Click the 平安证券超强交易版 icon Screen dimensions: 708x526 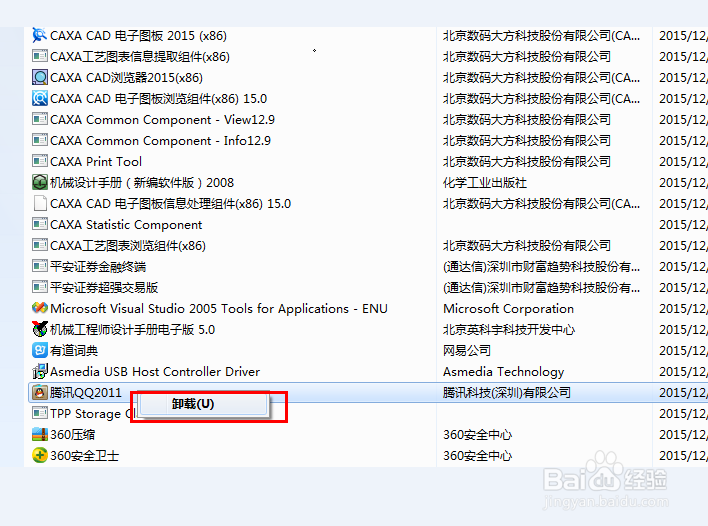click(40, 287)
